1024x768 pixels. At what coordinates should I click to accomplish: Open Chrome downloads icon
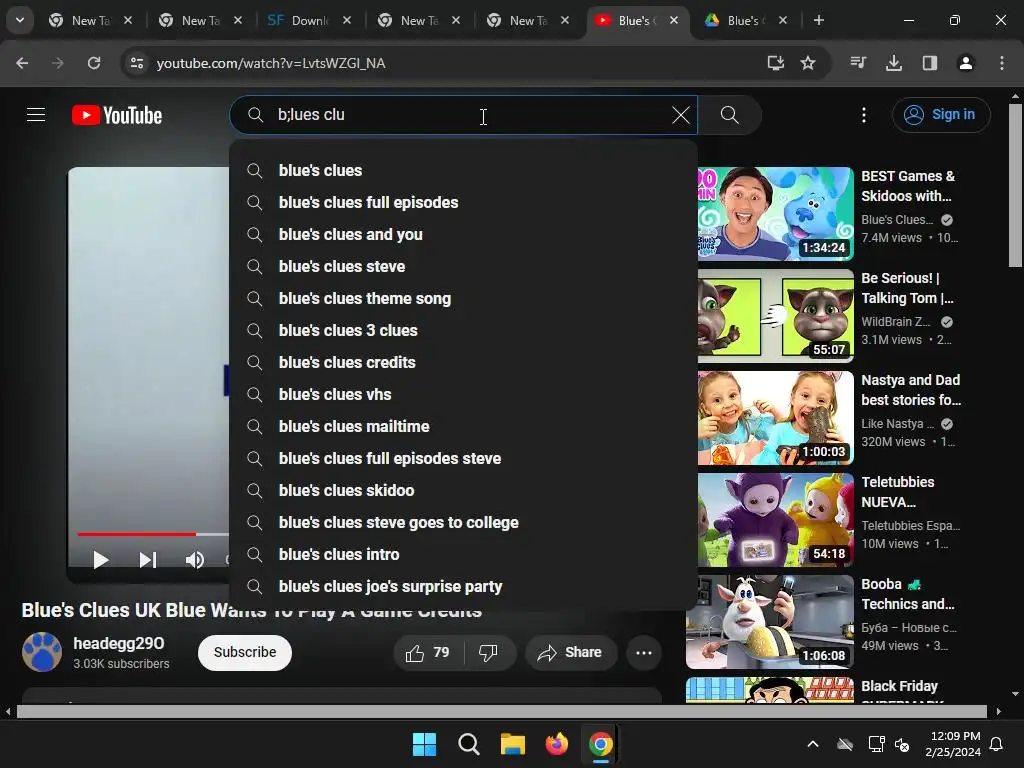pyautogui.click(x=894, y=63)
